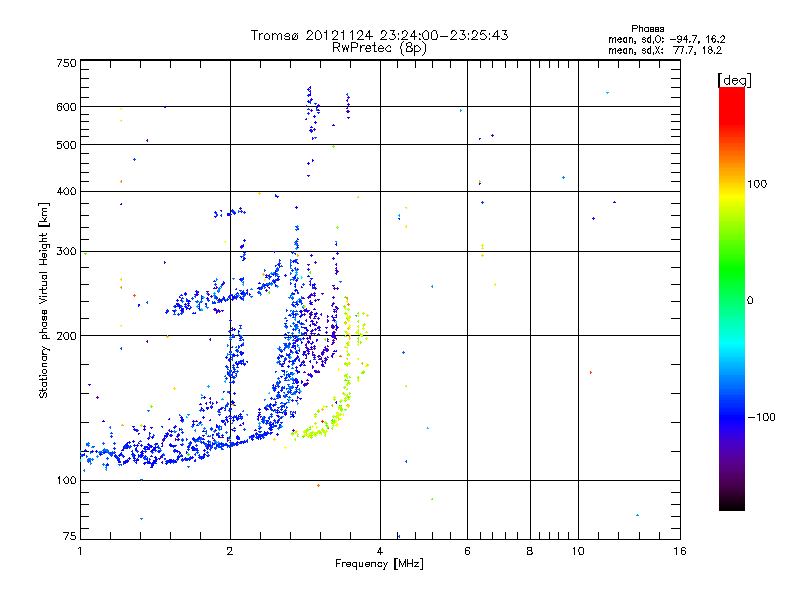The image size is (800, 600).
Task: Click the x-axis tick label "4"
Action: 380,551
